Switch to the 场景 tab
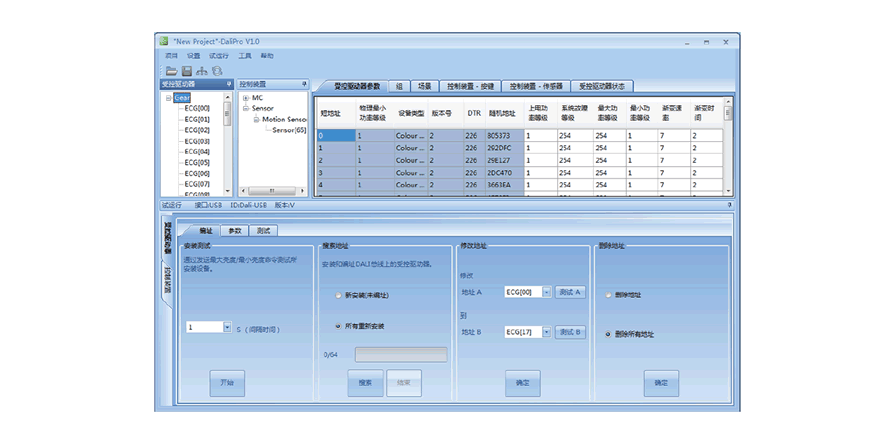The width and height of the screenshot is (880, 438). [x=424, y=87]
